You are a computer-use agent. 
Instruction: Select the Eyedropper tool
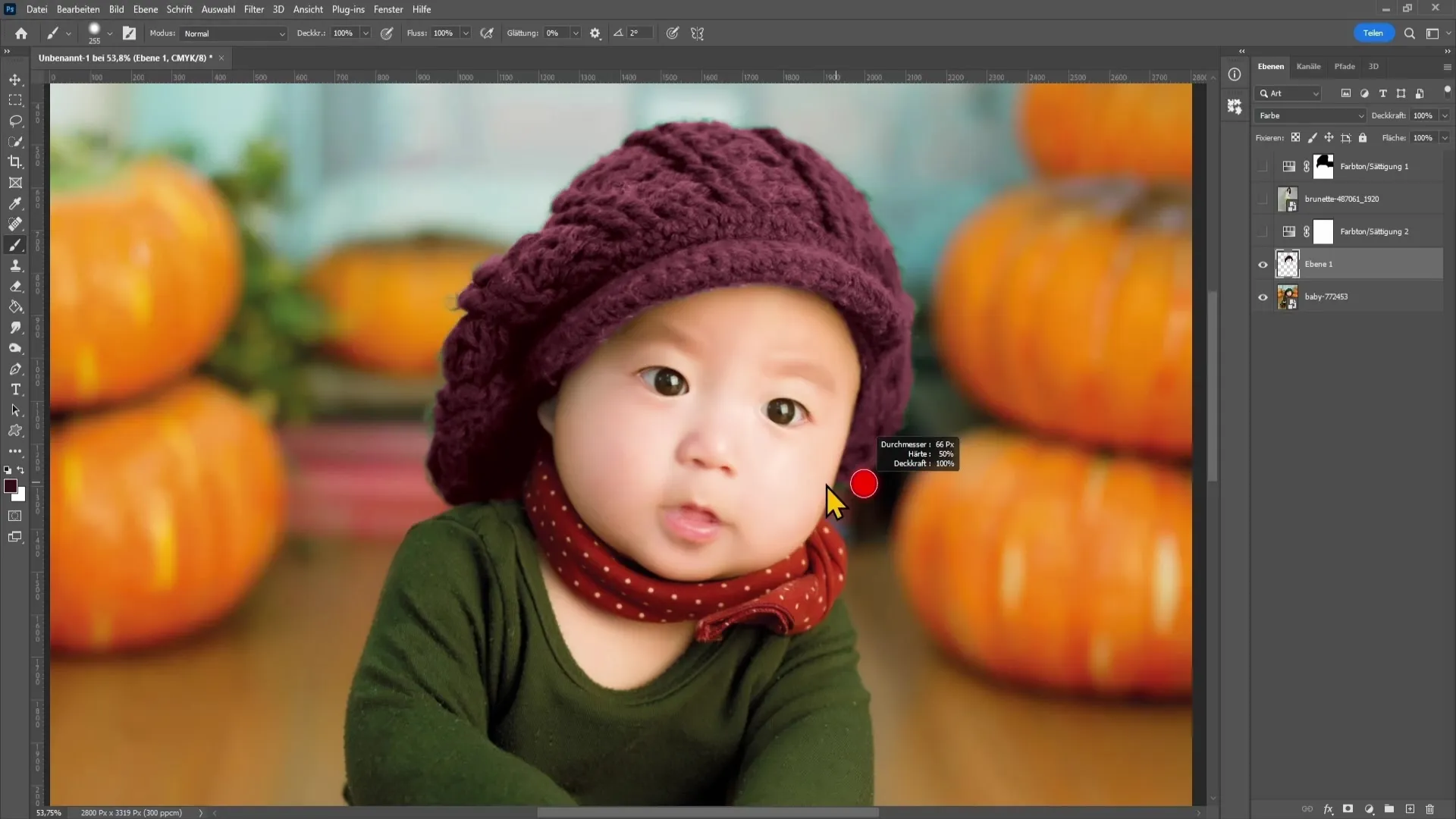click(x=15, y=203)
